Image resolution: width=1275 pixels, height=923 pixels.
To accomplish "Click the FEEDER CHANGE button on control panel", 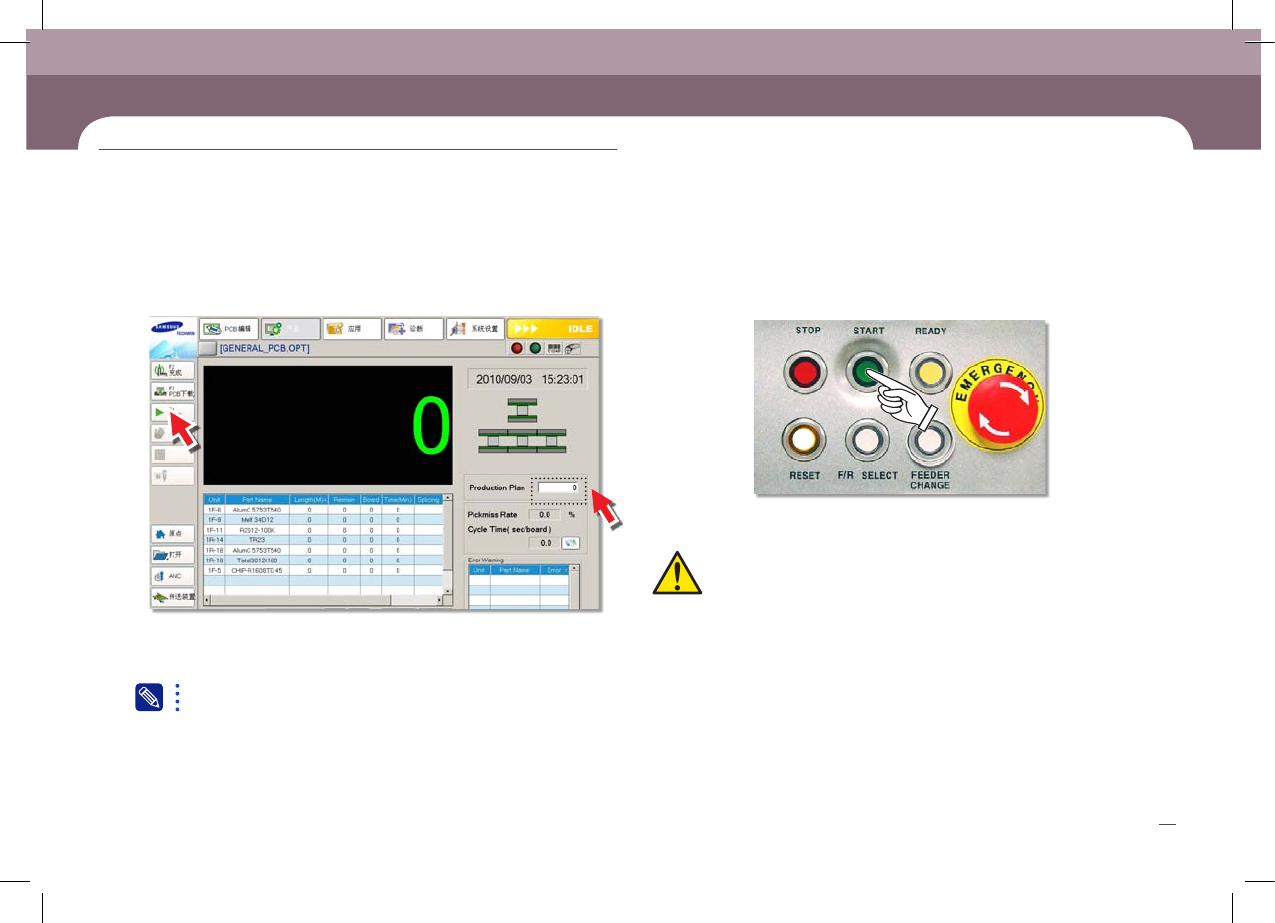I will [928, 441].
